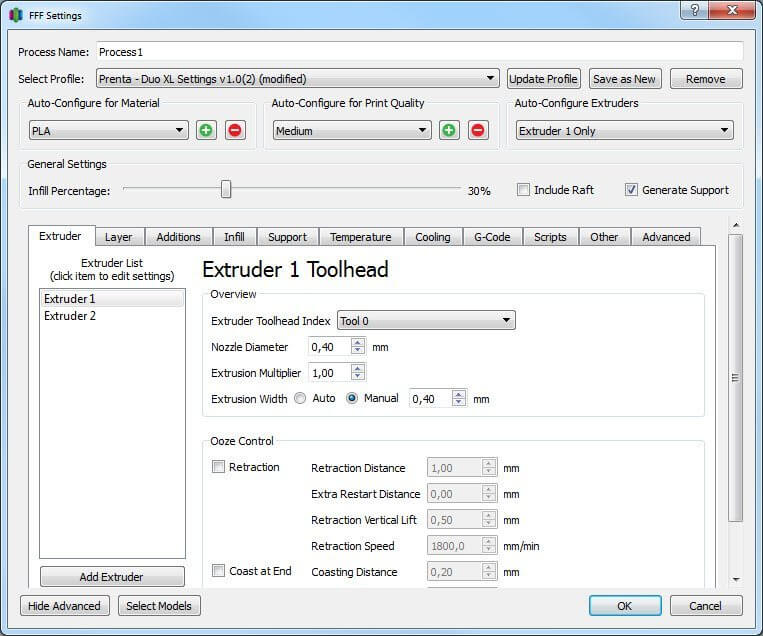Enable the Include Raft checkbox
Image resolution: width=763 pixels, height=636 pixels.
(523, 190)
